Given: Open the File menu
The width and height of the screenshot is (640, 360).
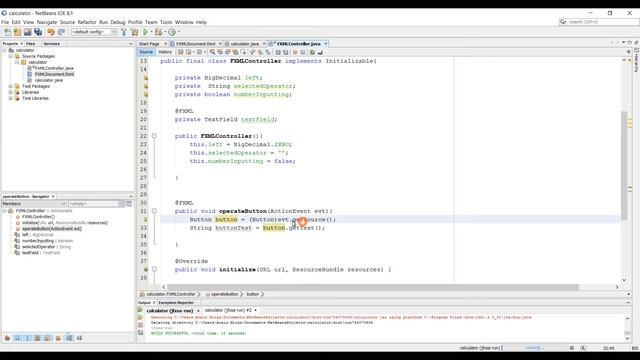Looking at the screenshot, I should click(x=5, y=22).
